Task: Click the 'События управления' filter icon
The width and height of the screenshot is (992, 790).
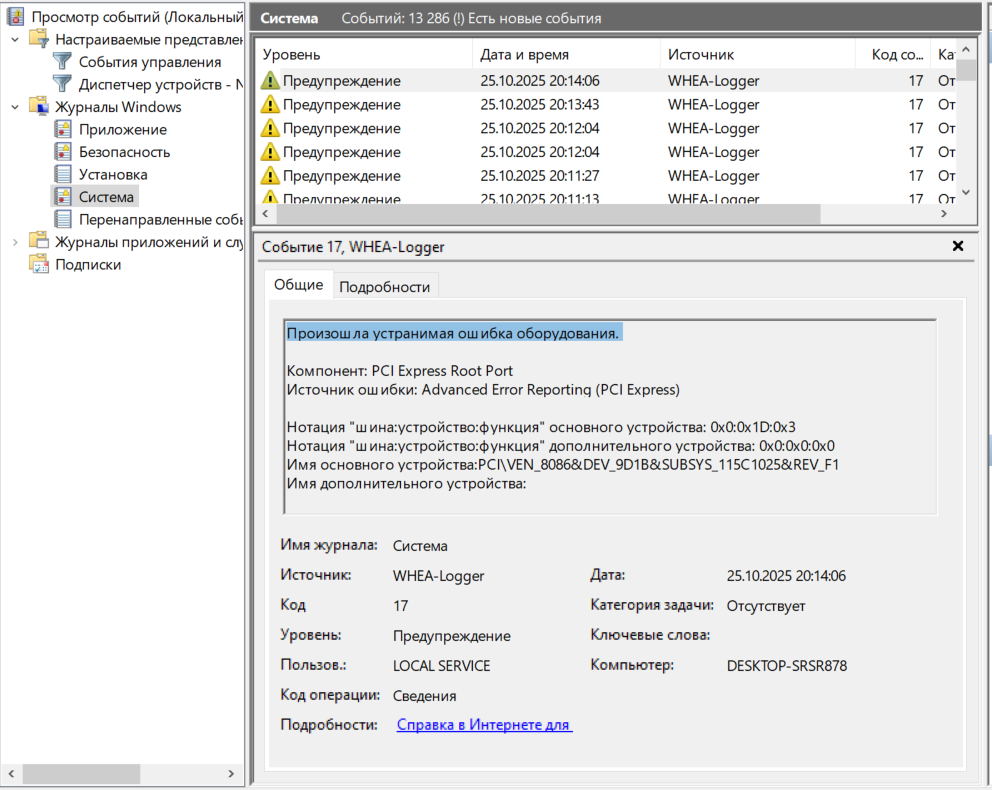Action: [63, 61]
